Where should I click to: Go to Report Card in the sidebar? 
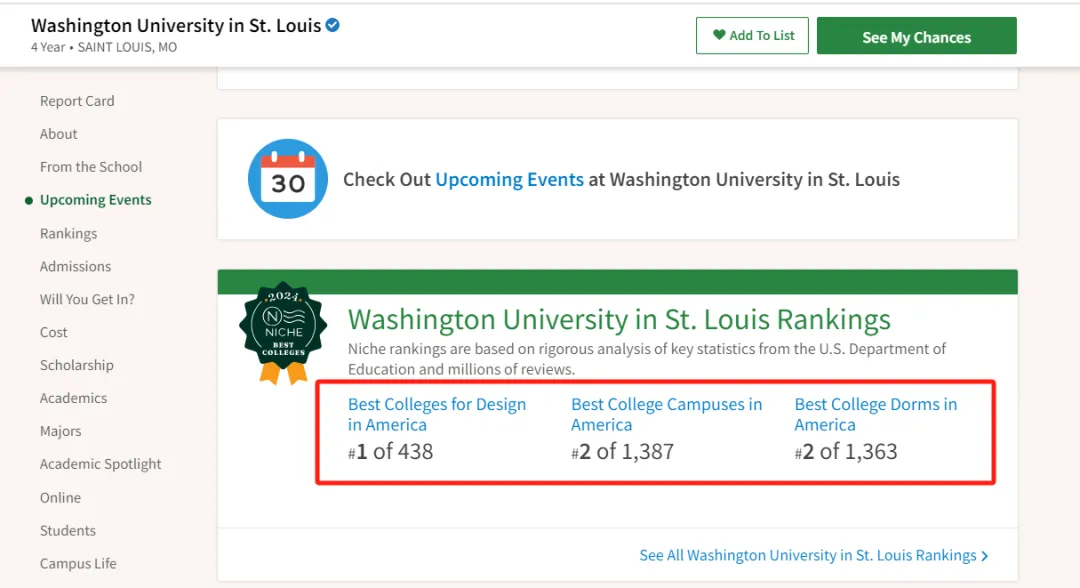[x=77, y=101]
